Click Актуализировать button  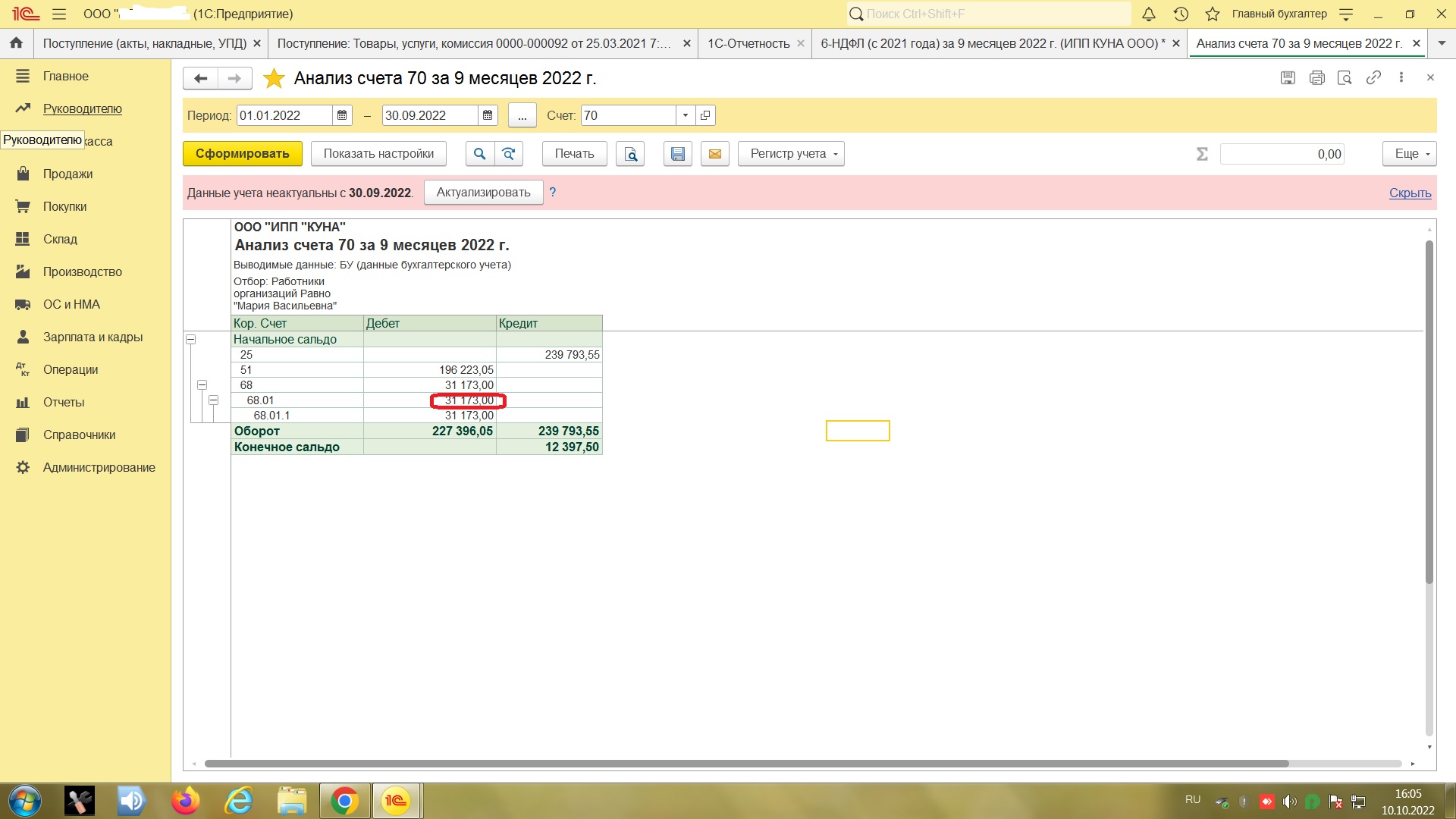click(x=483, y=193)
